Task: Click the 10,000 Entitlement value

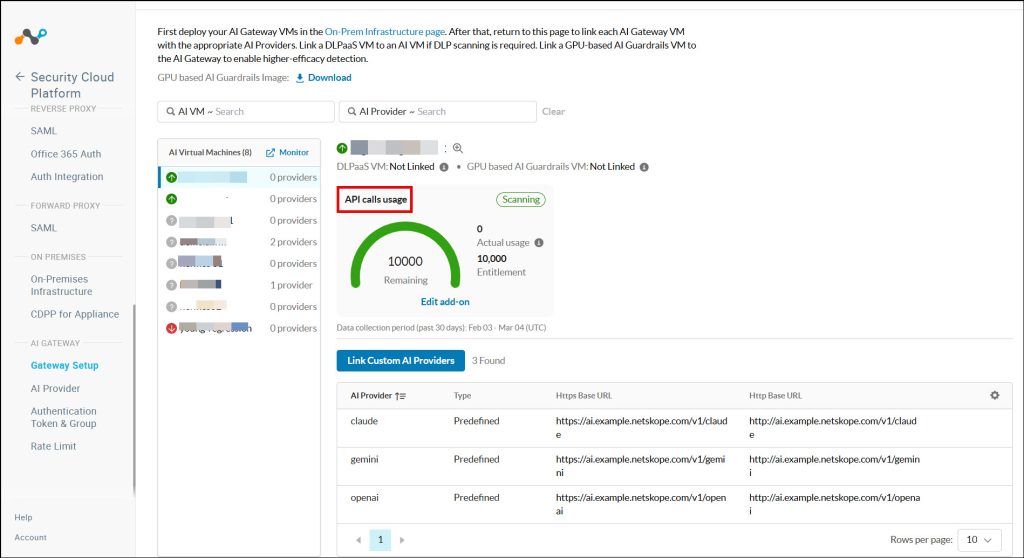Action: pyautogui.click(x=492, y=259)
